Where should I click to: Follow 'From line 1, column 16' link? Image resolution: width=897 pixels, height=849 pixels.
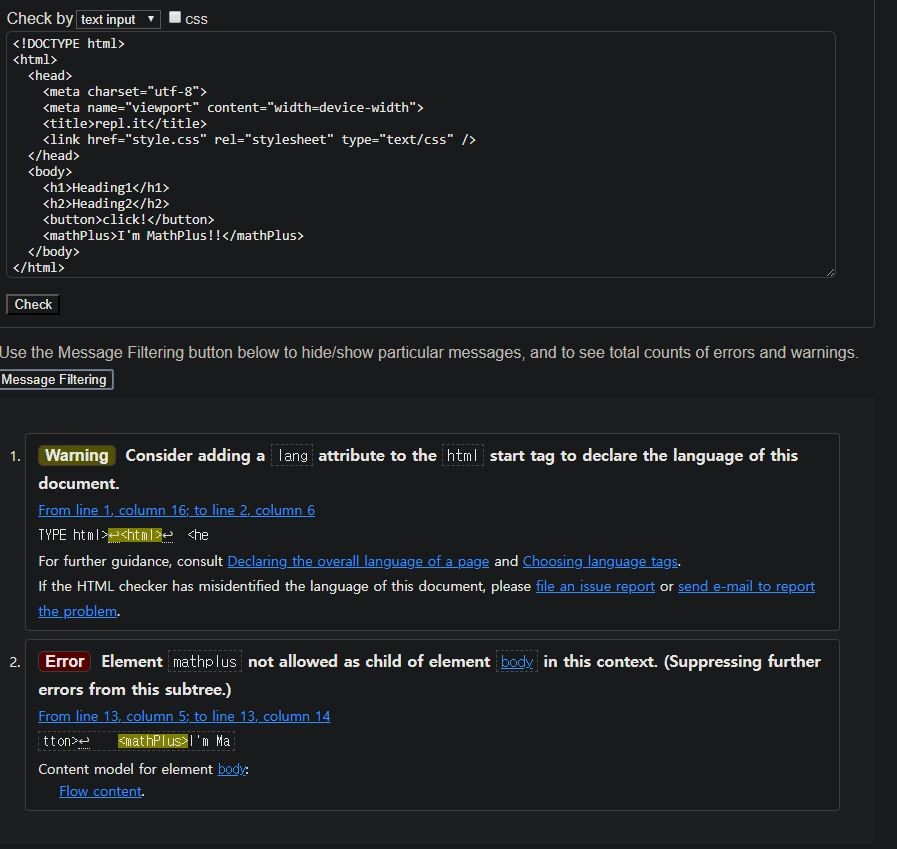click(176, 510)
